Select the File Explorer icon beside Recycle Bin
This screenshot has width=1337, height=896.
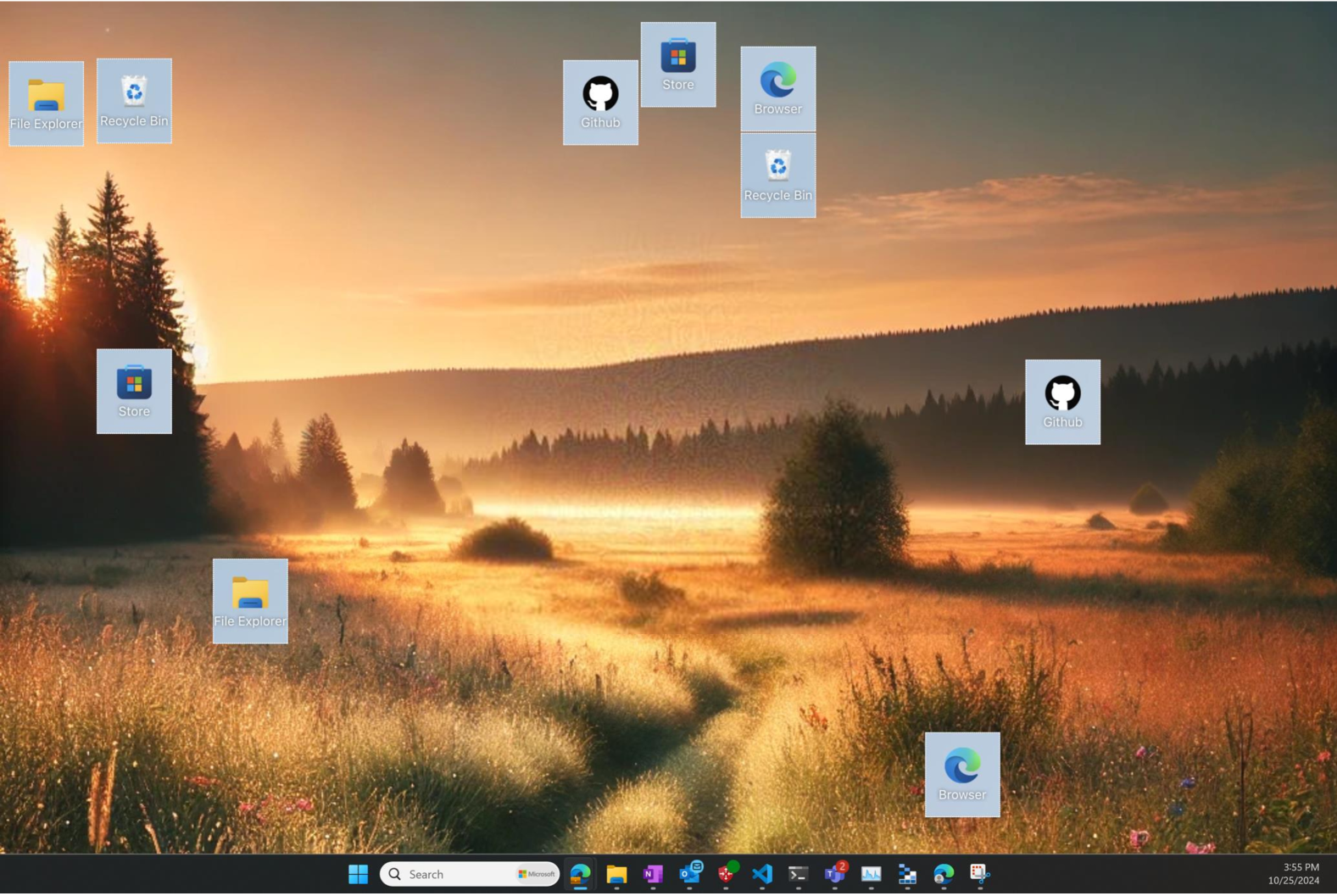(46, 103)
